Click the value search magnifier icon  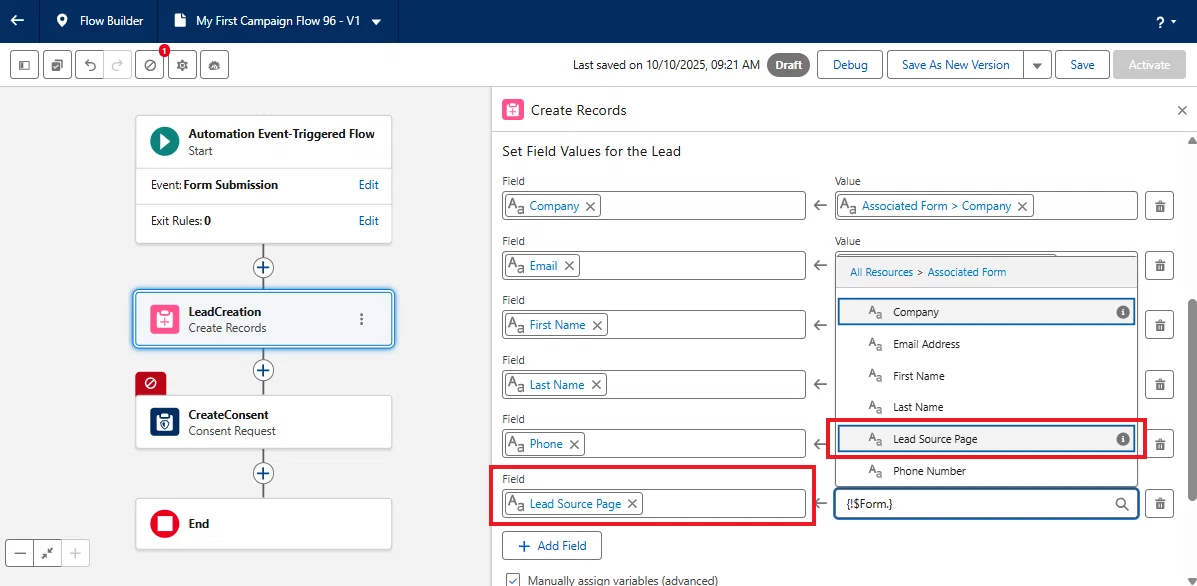click(1121, 504)
